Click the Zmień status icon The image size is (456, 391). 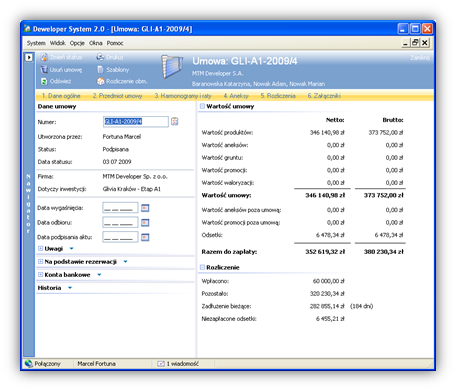coord(44,57)
